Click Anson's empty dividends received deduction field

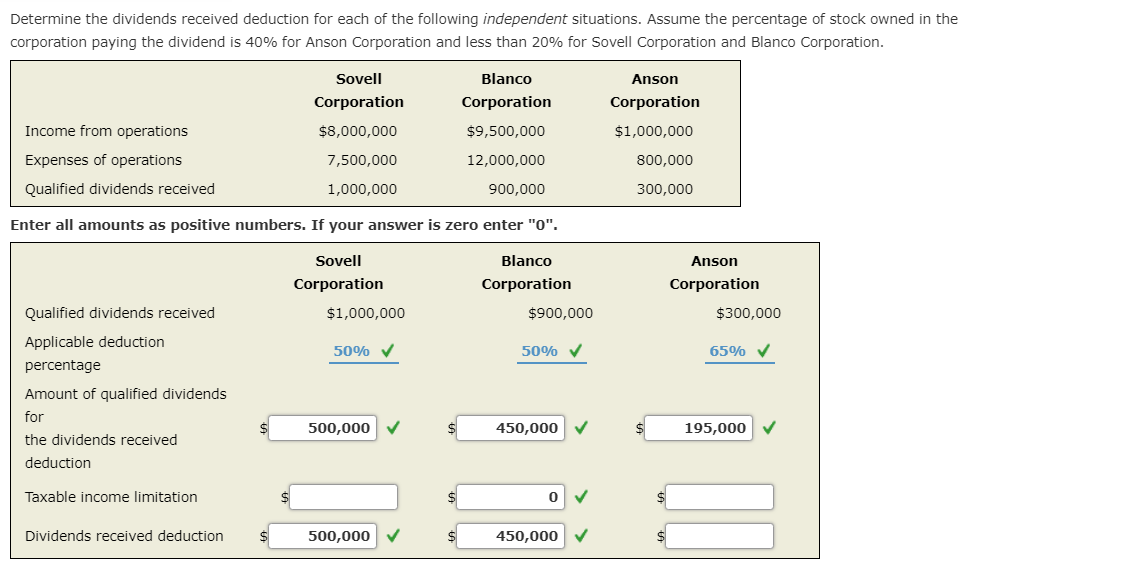tap(718, 535)
